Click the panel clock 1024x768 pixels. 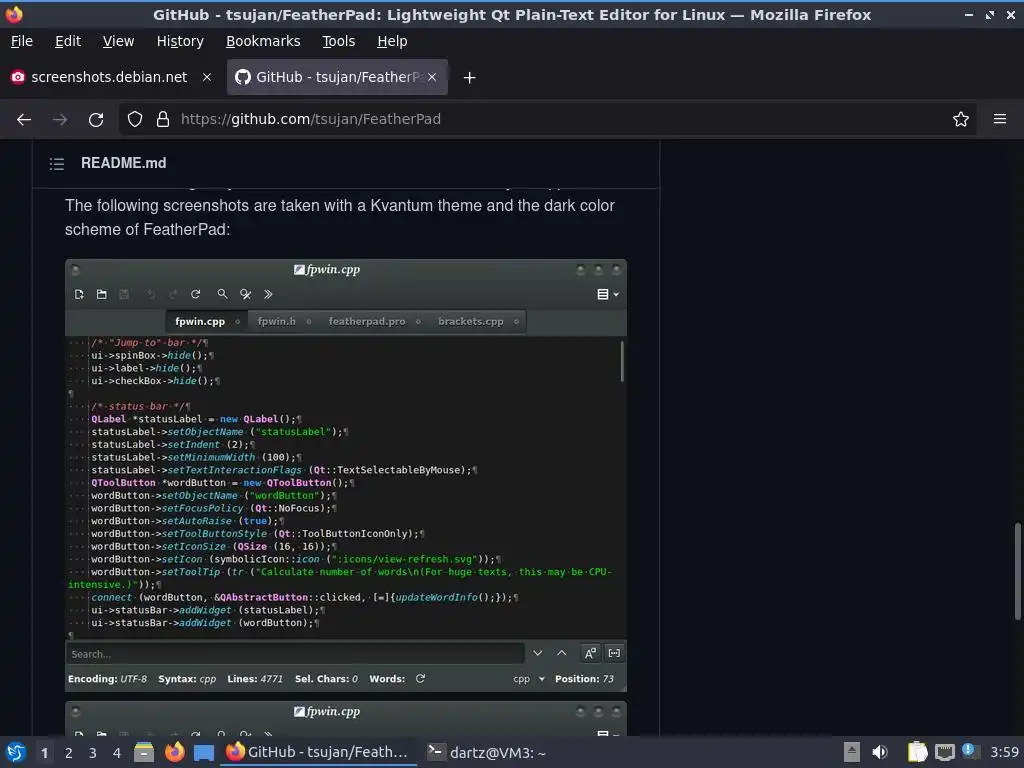[x=1004, y=752]
